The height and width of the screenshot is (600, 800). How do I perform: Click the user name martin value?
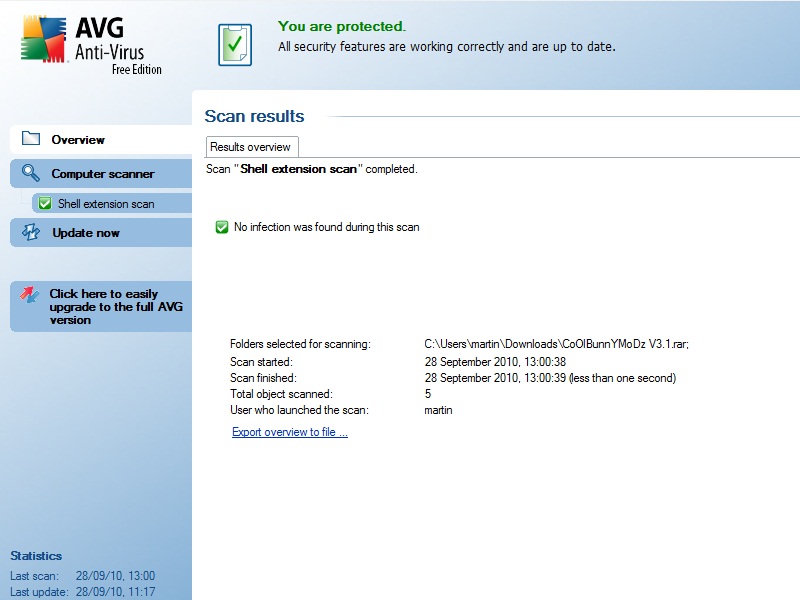pos(438,410)
